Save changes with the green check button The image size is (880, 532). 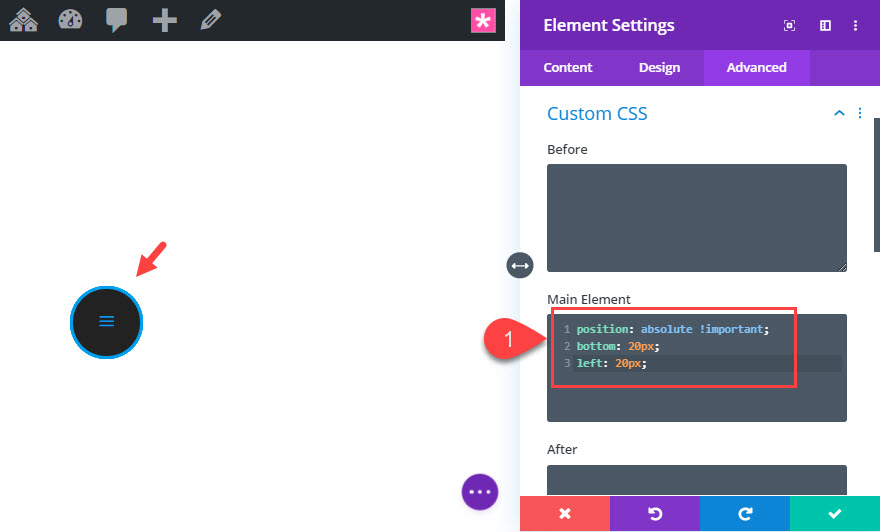point(835,513)
